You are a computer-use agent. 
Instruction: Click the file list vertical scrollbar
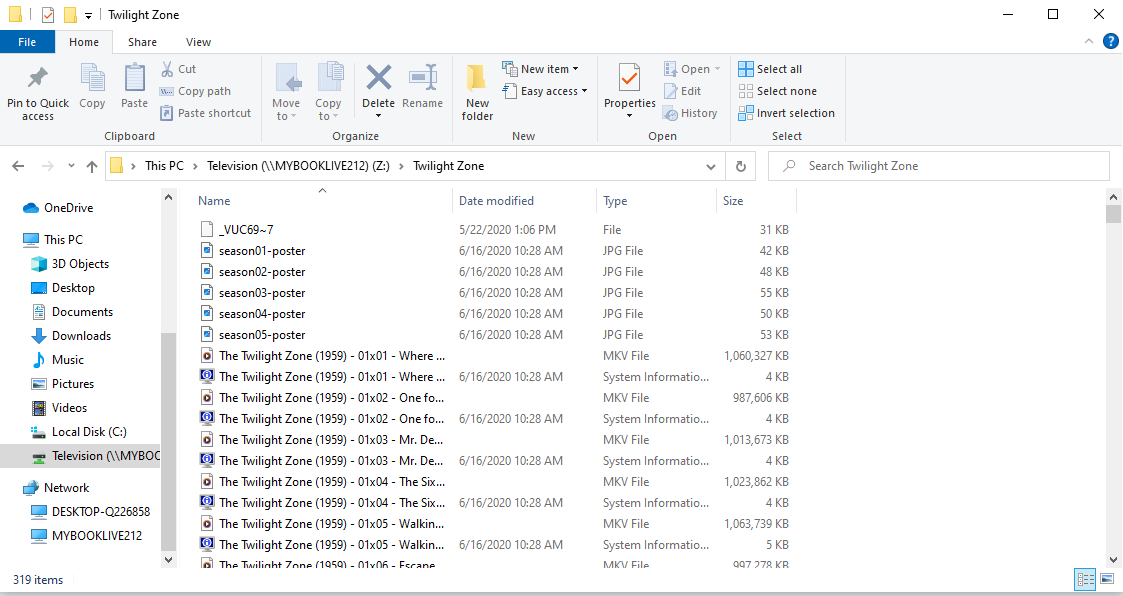[x=1113, y=380]
